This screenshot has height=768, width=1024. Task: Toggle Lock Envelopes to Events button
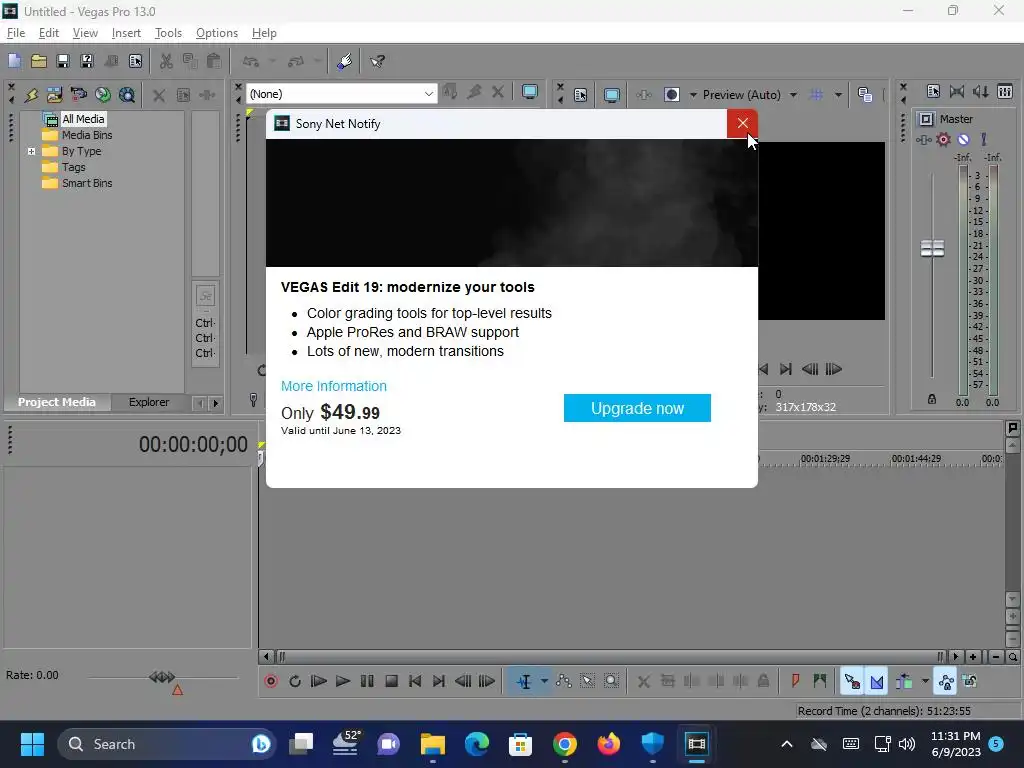(946, 681)
